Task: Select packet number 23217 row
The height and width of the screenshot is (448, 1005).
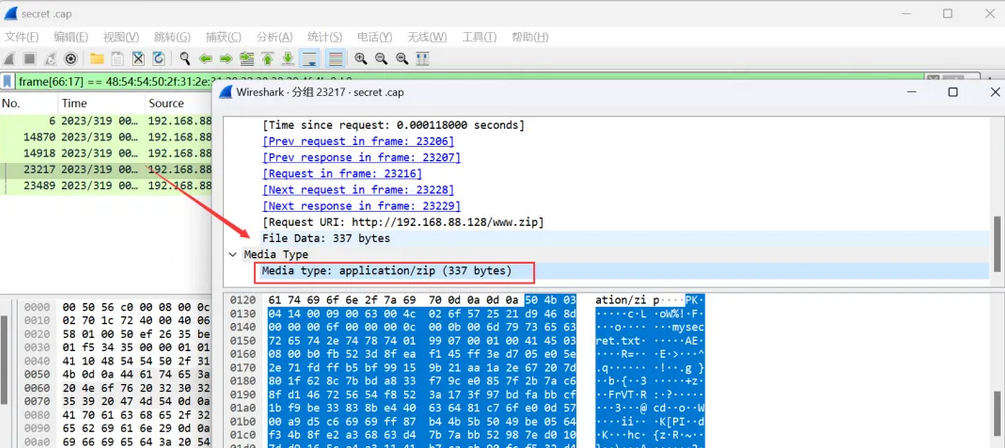Action: pos(106,169)
